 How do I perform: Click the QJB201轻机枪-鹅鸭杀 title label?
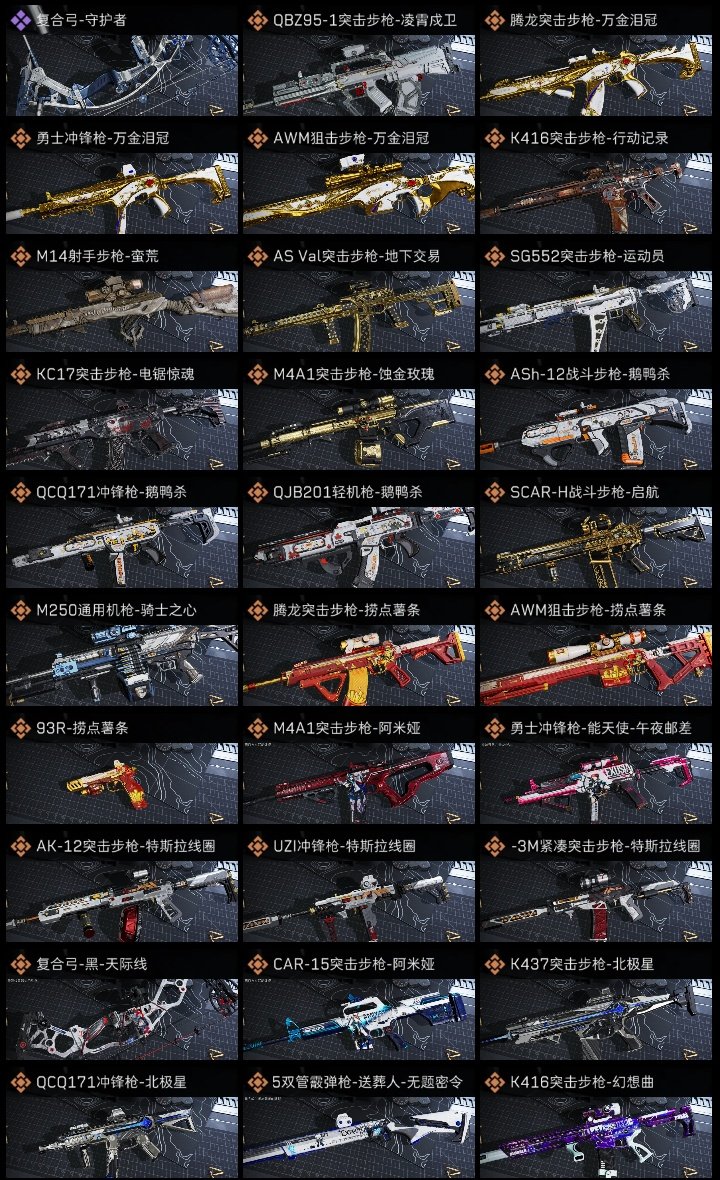coord(348,492)
